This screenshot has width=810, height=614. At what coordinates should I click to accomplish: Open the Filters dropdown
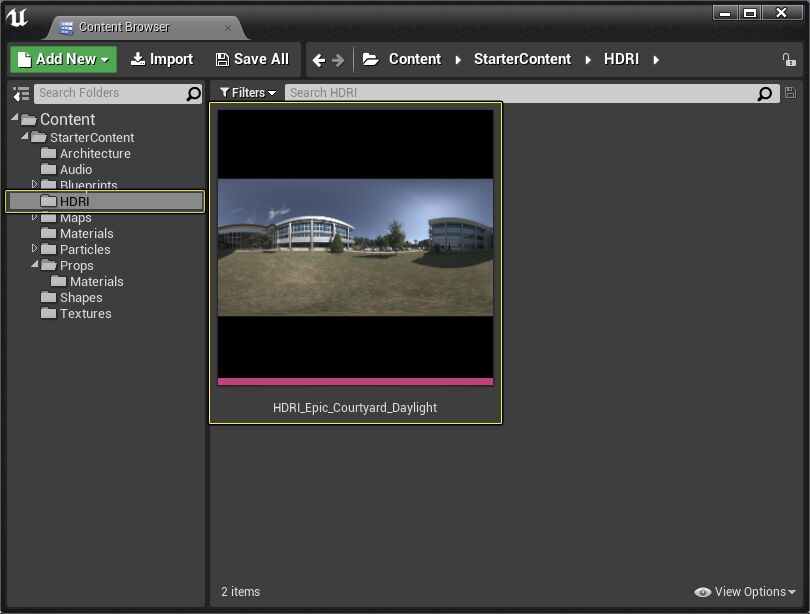pyautogui.click(x=247, y=92)
